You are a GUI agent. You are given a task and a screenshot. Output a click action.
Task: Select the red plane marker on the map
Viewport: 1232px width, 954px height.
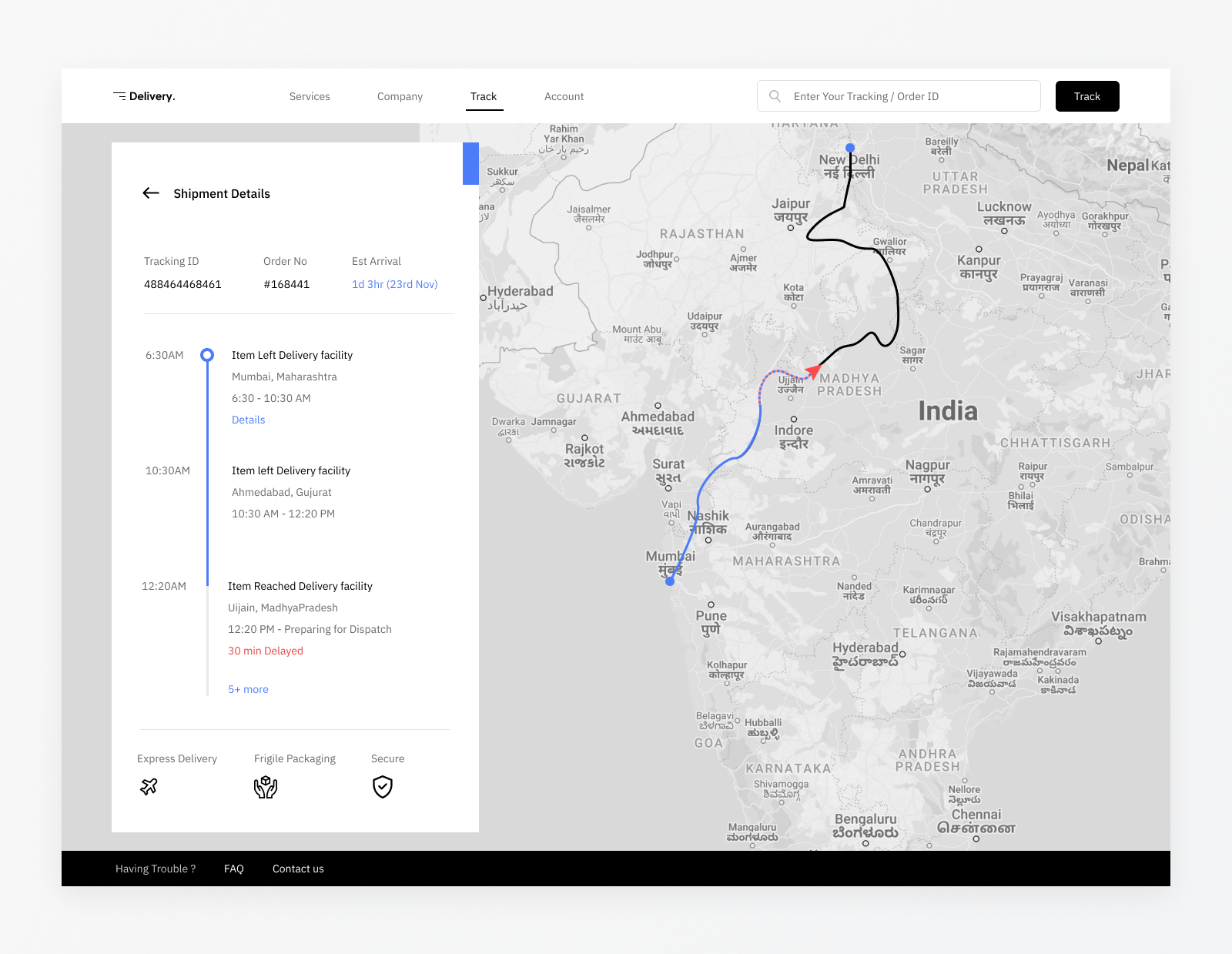(813, 370)
